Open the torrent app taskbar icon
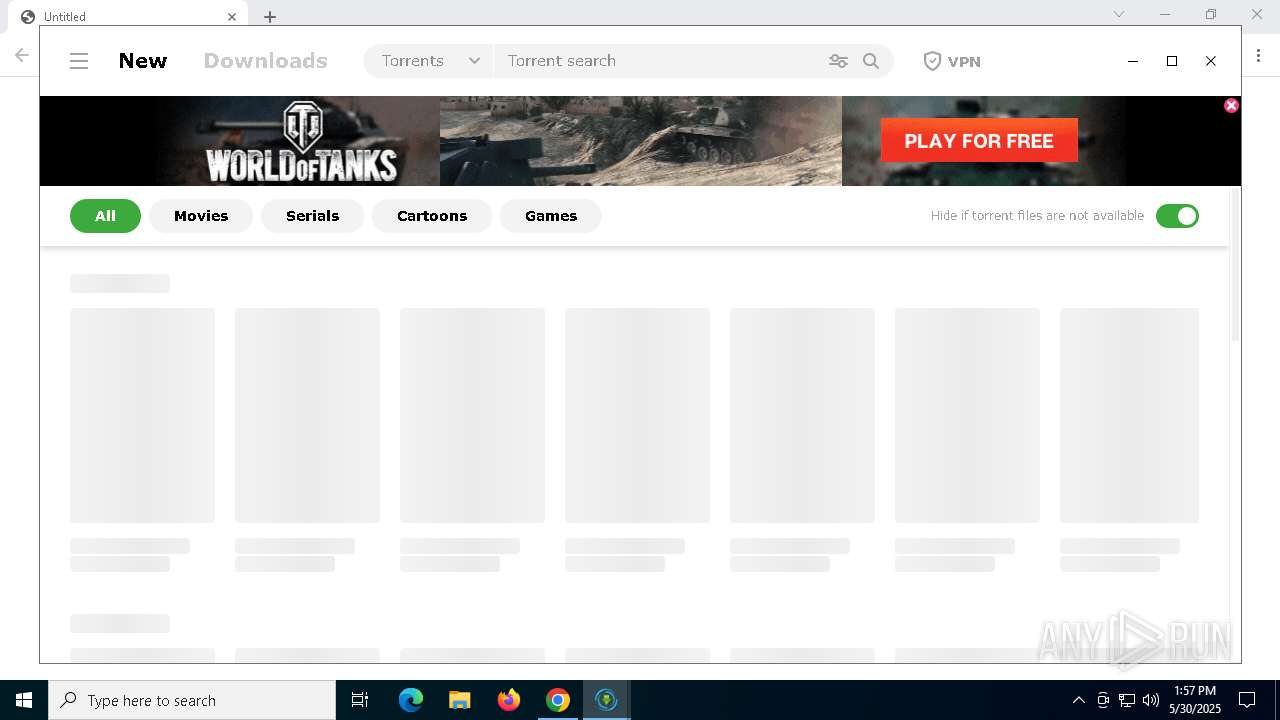1280x720 pixels. pos(606,700)
